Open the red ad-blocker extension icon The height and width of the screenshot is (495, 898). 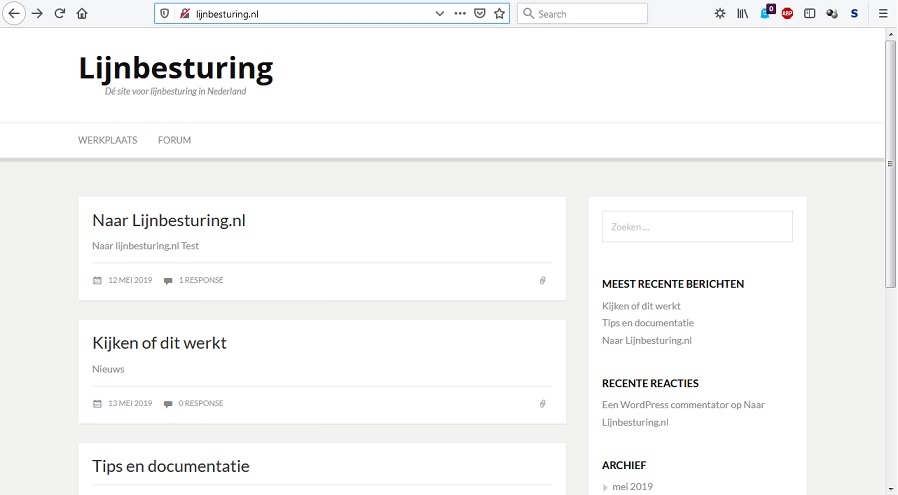pos(787,13)
